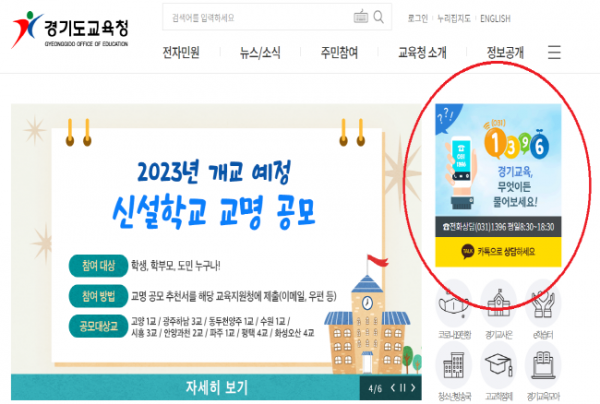Screen dimensions: 600x404
Task: Click the building icon in quick links
Action: (x=454, y=365)
